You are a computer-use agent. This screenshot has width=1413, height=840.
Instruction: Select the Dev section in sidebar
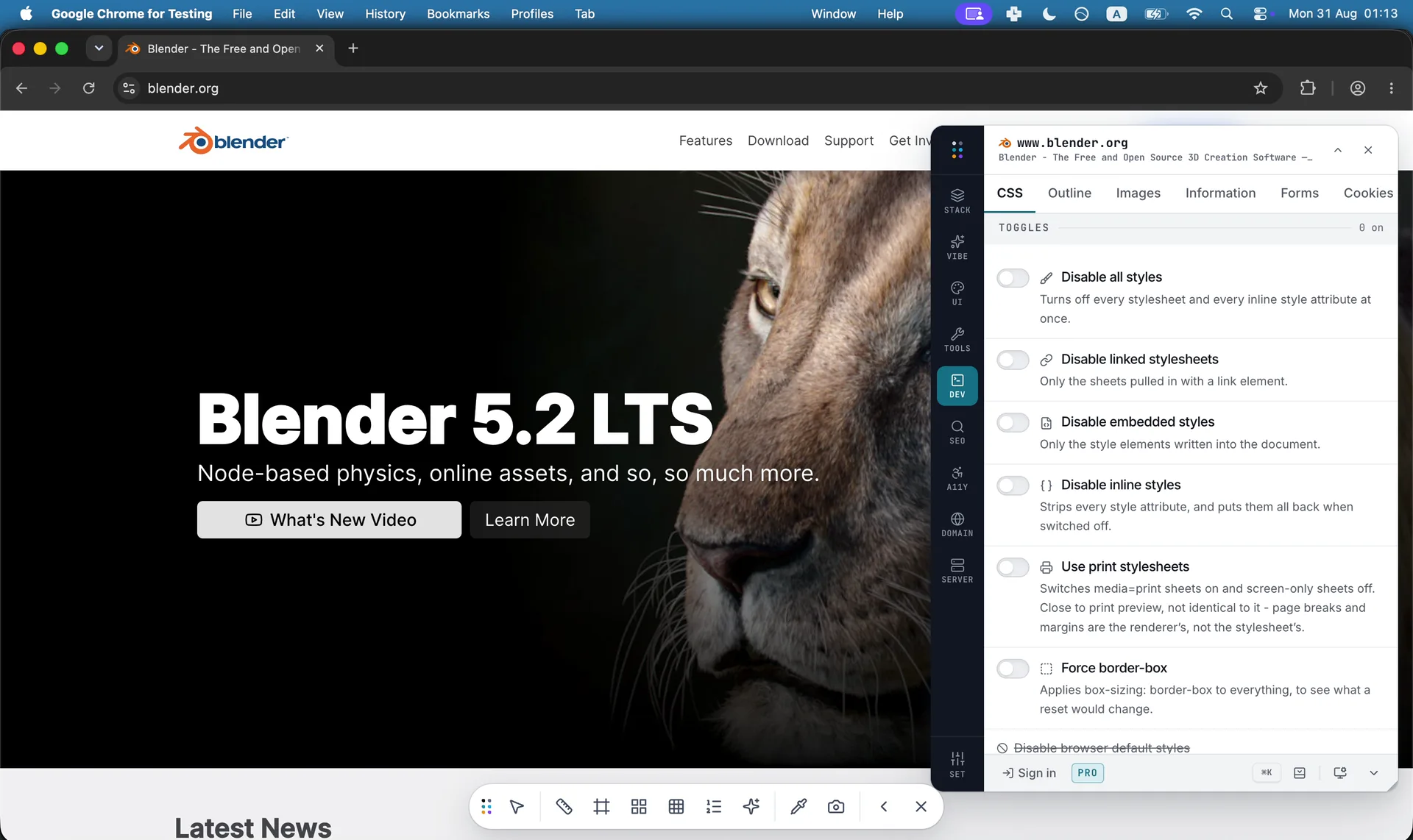coord(957,386)
